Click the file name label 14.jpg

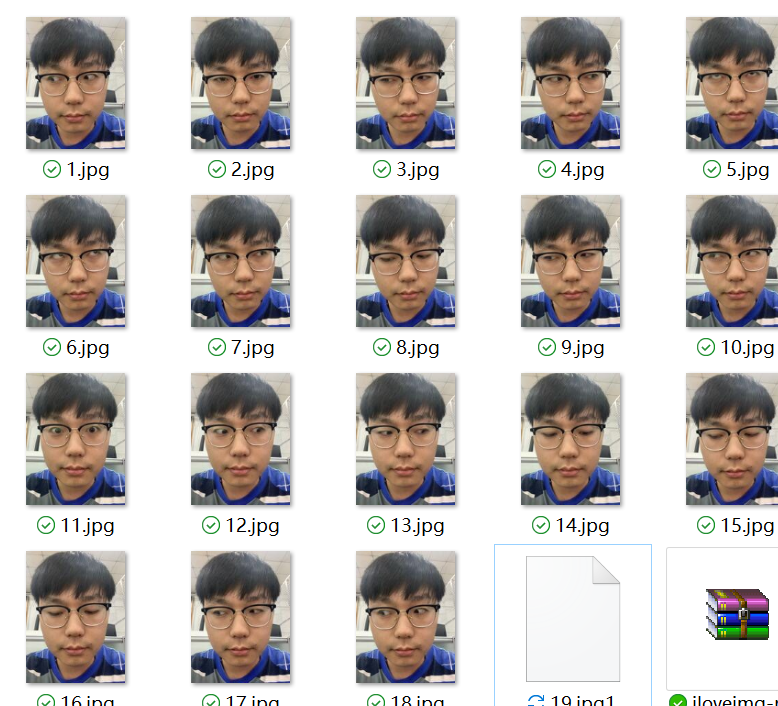pyautogui.click(x=583, y=526)
